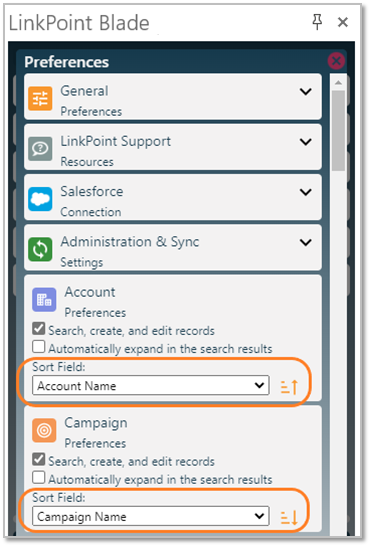Pin the LinkPoint Blade pane
This screenshot has width=371, height=547.
[317, 22]
